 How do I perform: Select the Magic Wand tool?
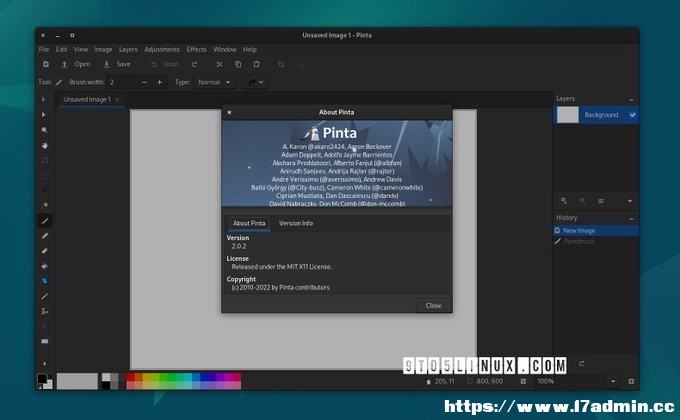click(x=44, y=206)
